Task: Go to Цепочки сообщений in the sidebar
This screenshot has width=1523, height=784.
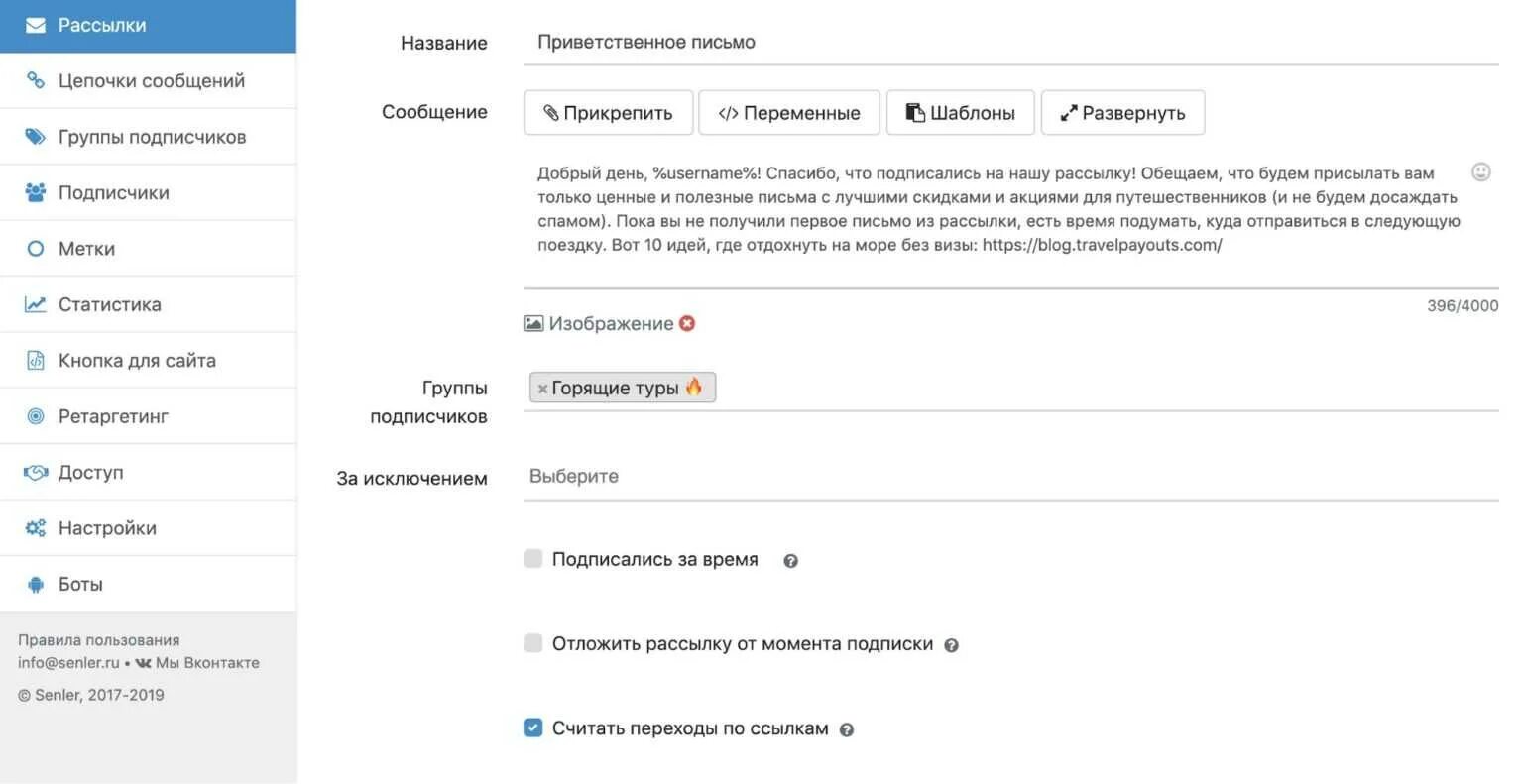Action: coord(151,81)
